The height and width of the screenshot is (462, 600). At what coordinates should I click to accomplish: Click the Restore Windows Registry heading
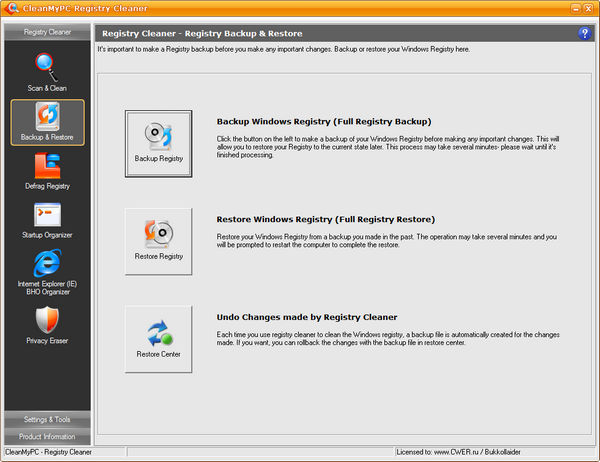pyautogui.click(x=325, y=219)
